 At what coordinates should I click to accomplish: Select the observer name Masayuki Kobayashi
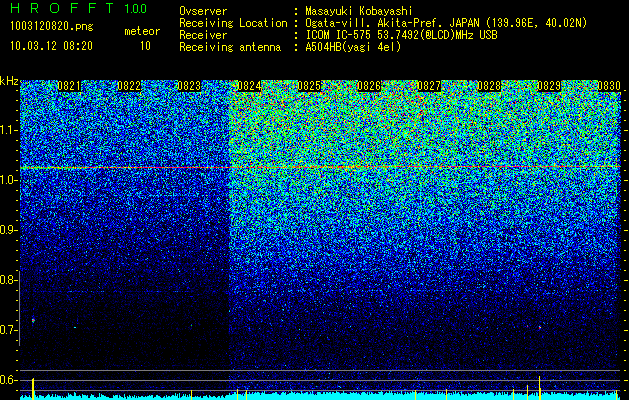coord(359,11)
